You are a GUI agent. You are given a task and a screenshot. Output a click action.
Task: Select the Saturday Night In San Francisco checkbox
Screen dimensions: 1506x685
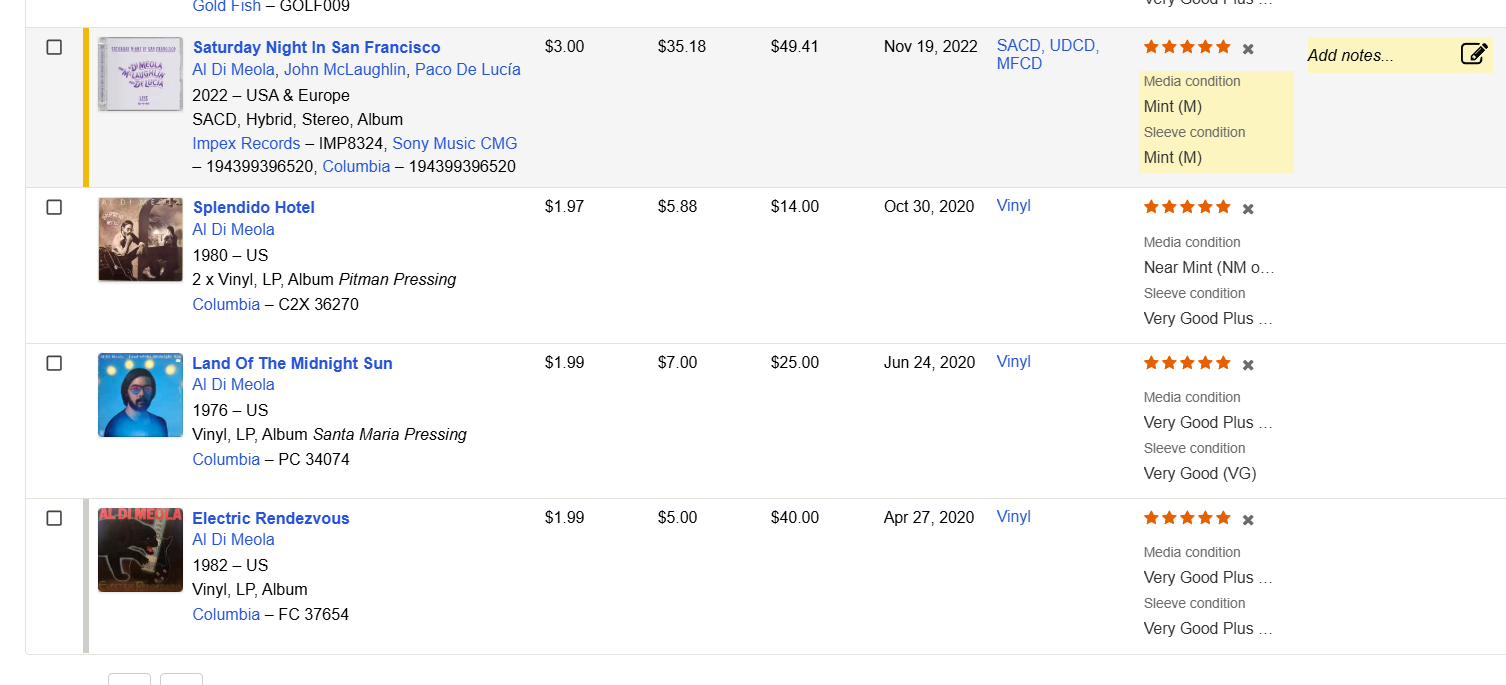coord(54,47)
